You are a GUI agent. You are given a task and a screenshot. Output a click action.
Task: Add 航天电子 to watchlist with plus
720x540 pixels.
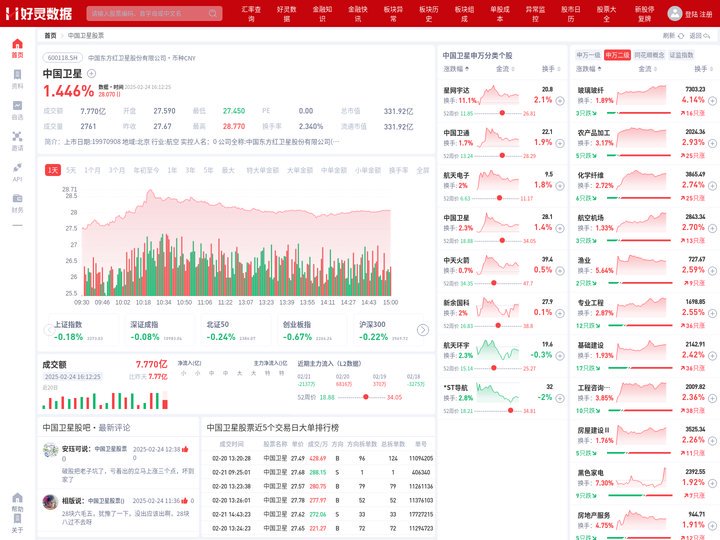click(x=560, y=186)
